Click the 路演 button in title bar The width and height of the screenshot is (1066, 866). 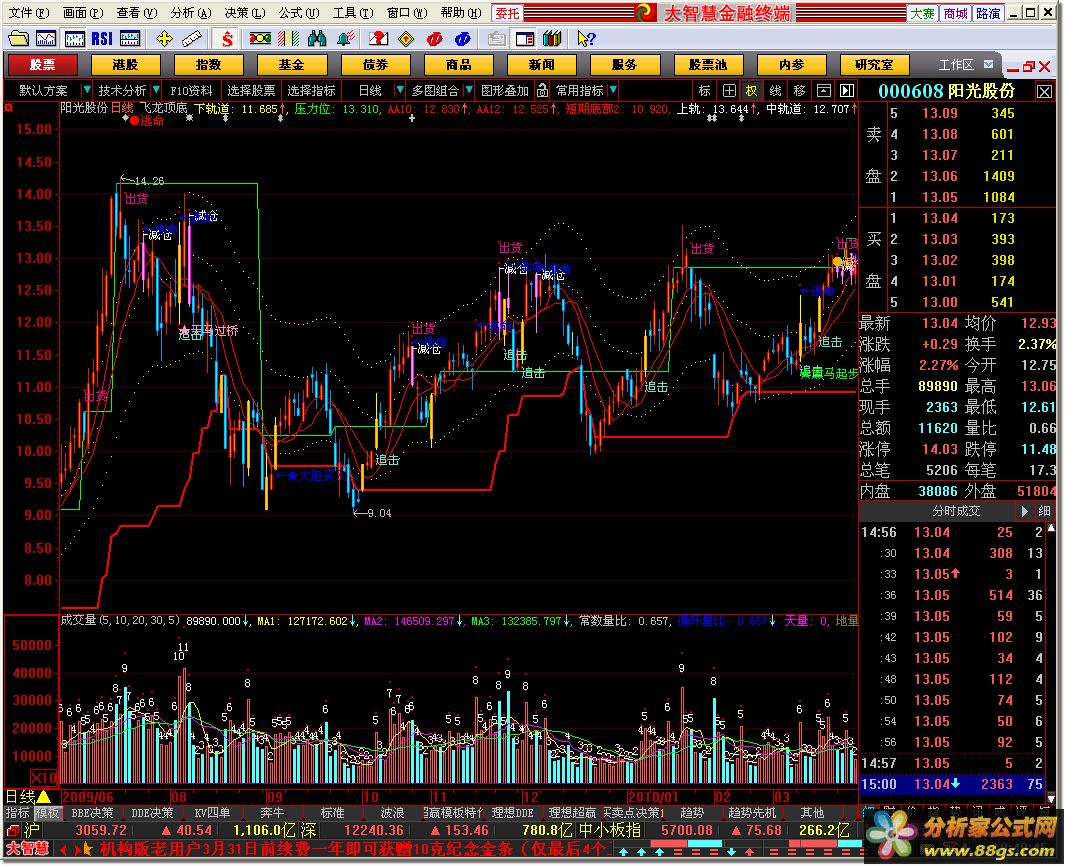pos(988,13)
